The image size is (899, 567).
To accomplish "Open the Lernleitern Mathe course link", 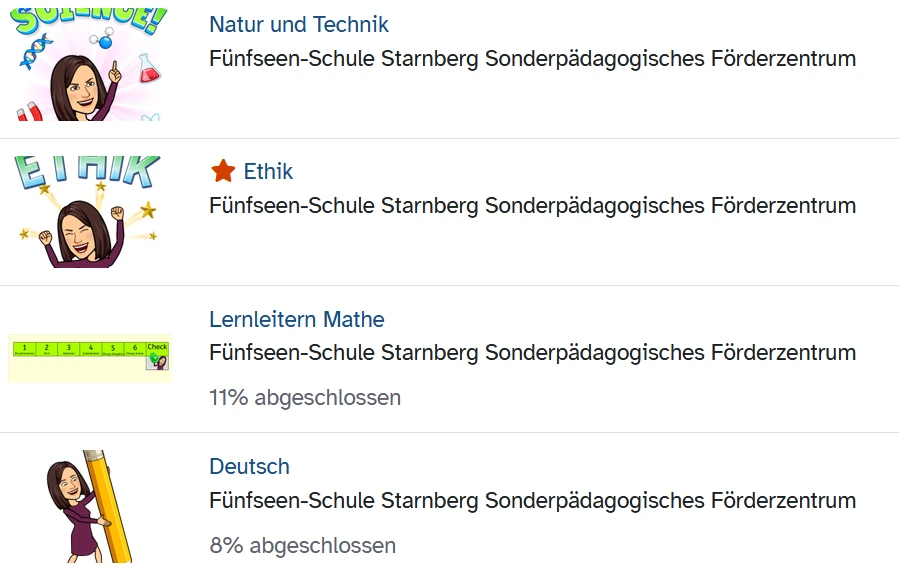I will pos(296,320).
